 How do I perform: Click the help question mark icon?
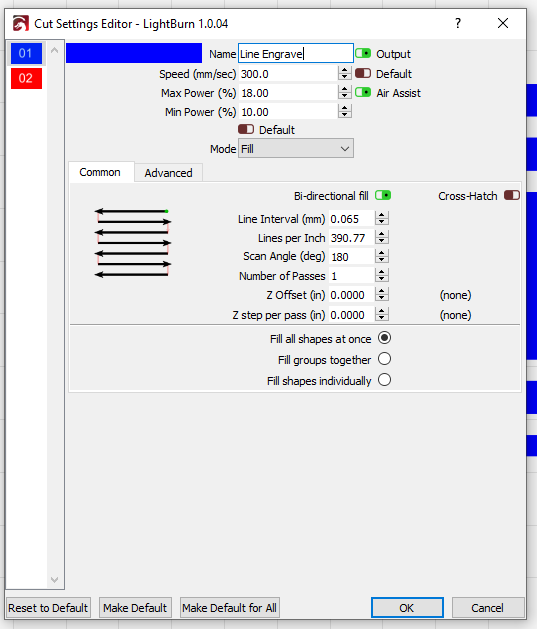pos(458,23)
